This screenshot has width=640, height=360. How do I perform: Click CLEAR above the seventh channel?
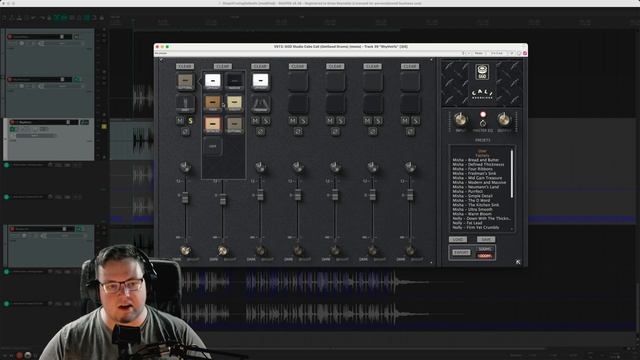(x=410, y=66)
